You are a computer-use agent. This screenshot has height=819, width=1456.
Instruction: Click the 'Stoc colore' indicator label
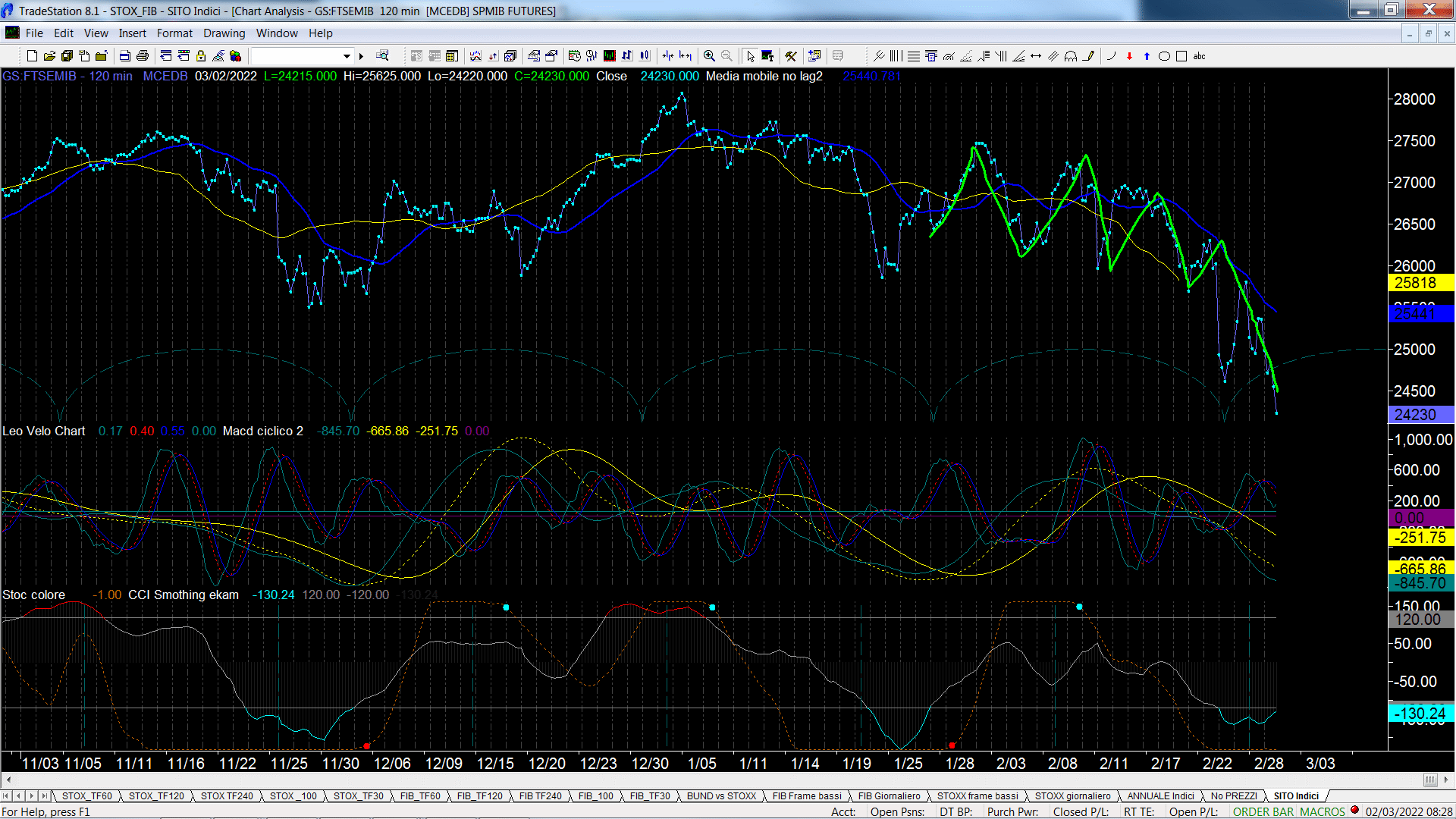[33, 595]
